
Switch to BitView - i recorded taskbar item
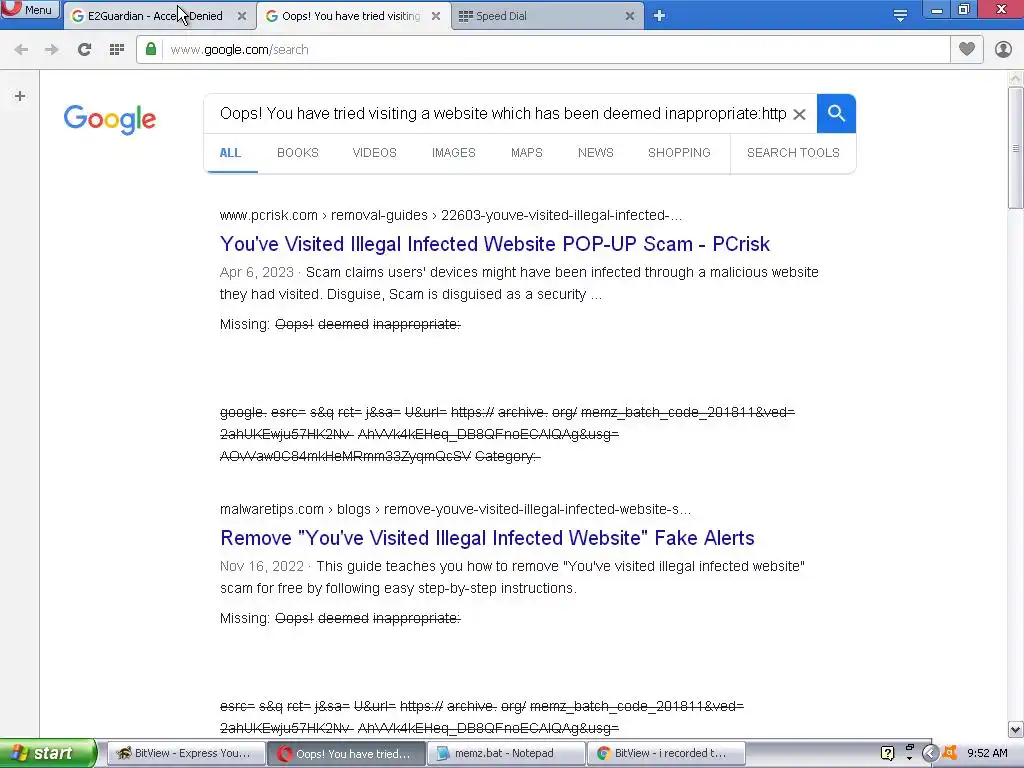tap(666, 753)
